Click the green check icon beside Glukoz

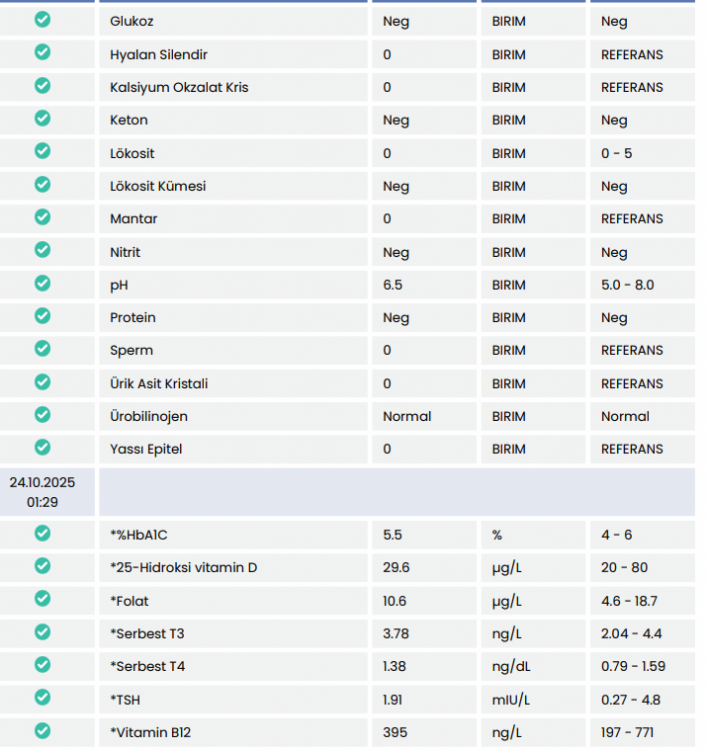coord(43,20)
